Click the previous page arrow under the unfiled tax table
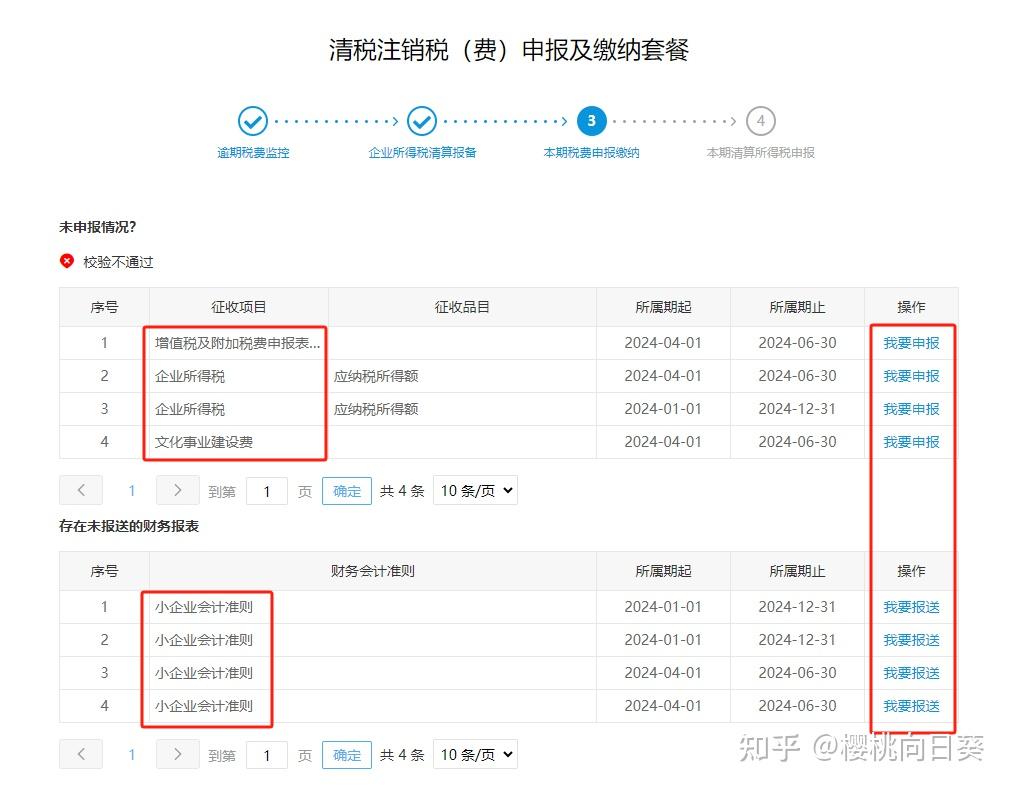 (81, 490)
